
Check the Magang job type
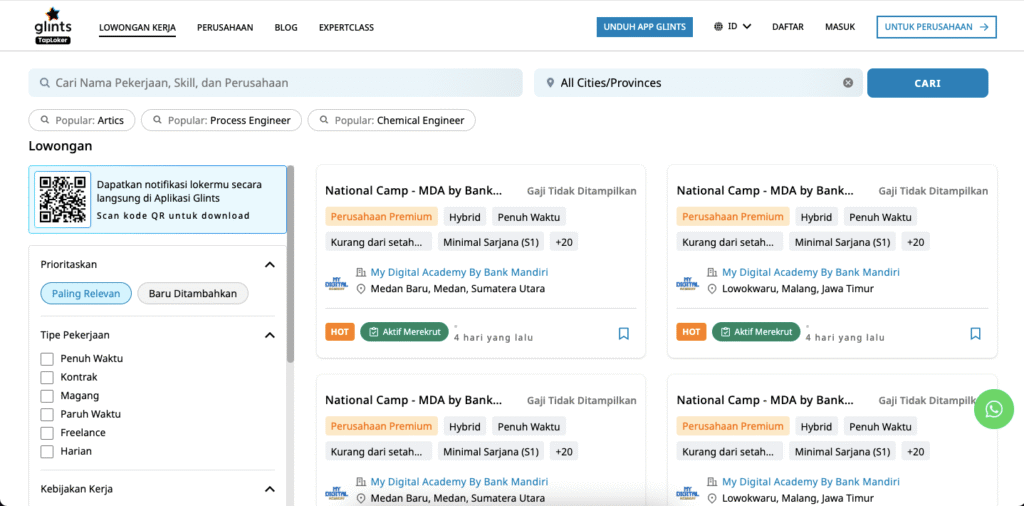pyautogui.click(x=47, y=396)
